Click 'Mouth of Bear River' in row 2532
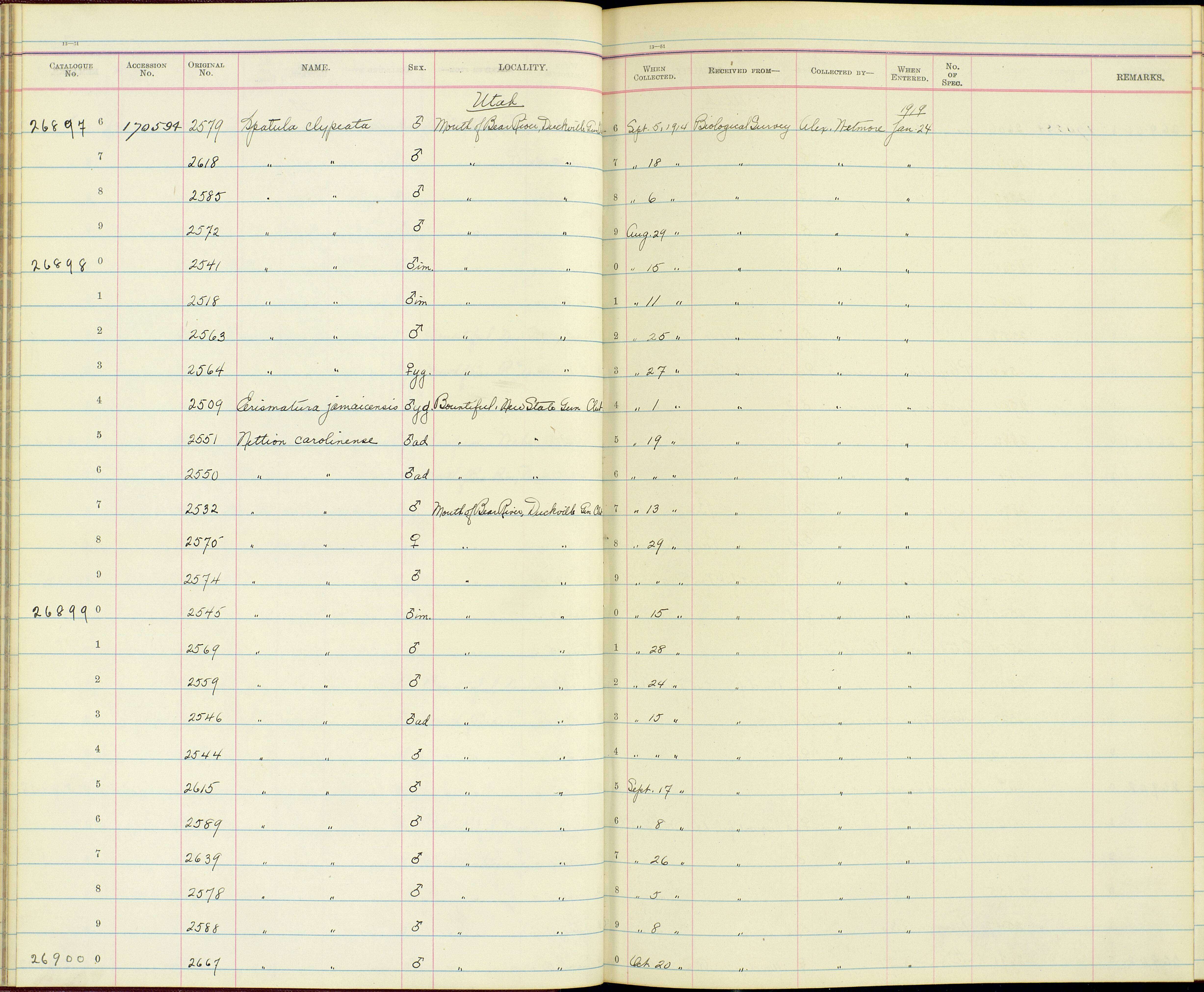The width and height of the screenshot is (1204, 992). pos(519,510)
